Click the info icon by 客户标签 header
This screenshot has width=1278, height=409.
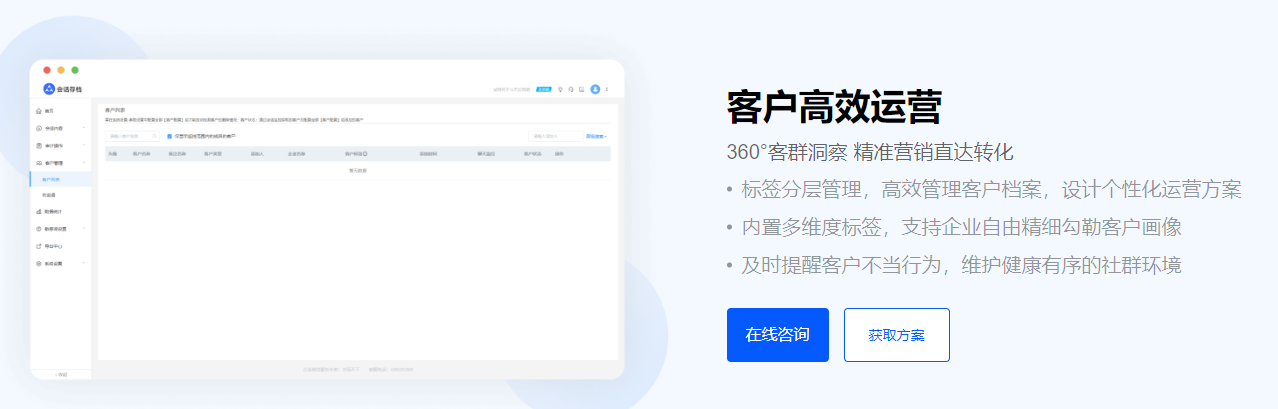[x=365, y=154]
